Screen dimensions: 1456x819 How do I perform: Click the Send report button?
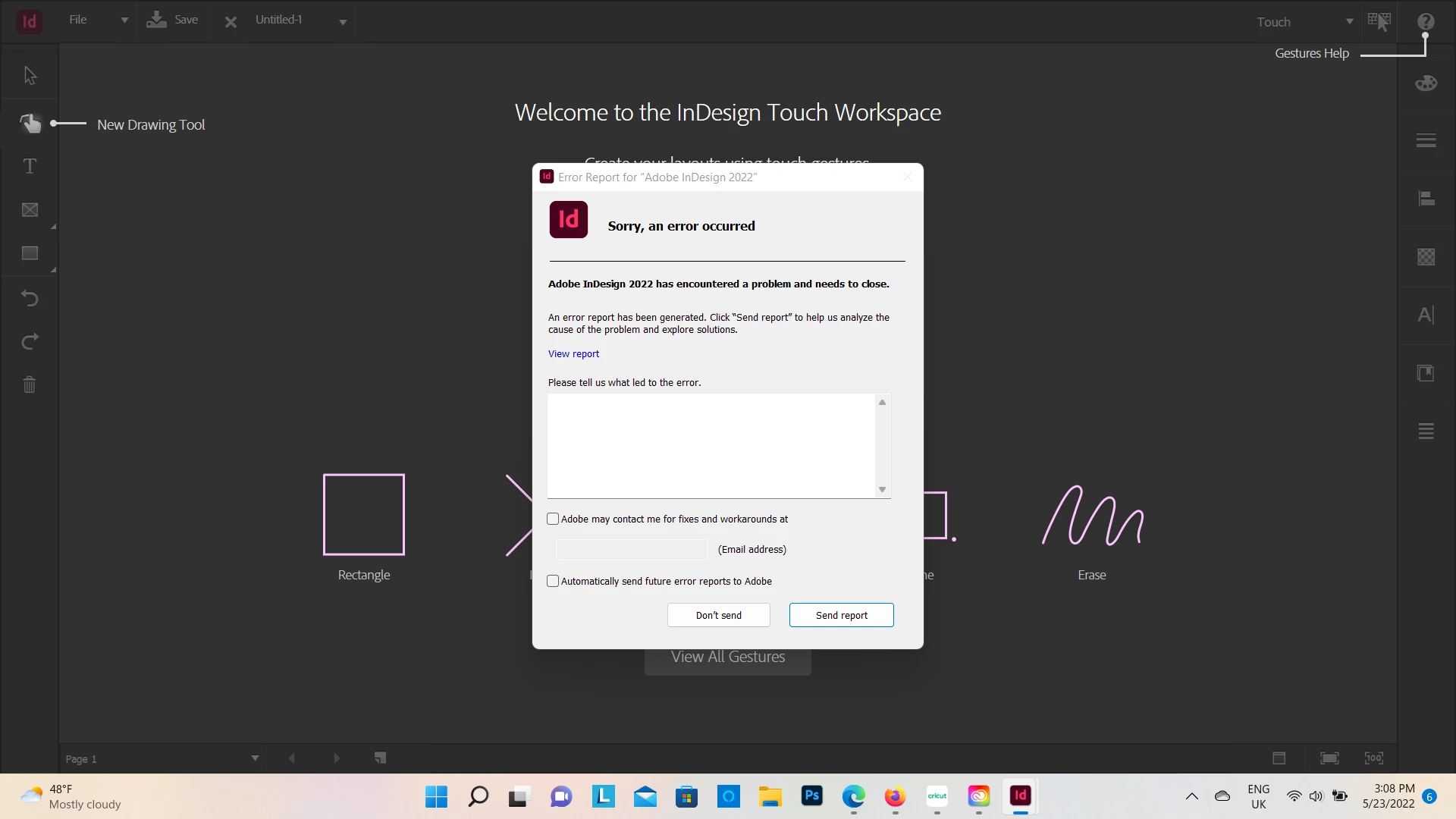[841, 615]
